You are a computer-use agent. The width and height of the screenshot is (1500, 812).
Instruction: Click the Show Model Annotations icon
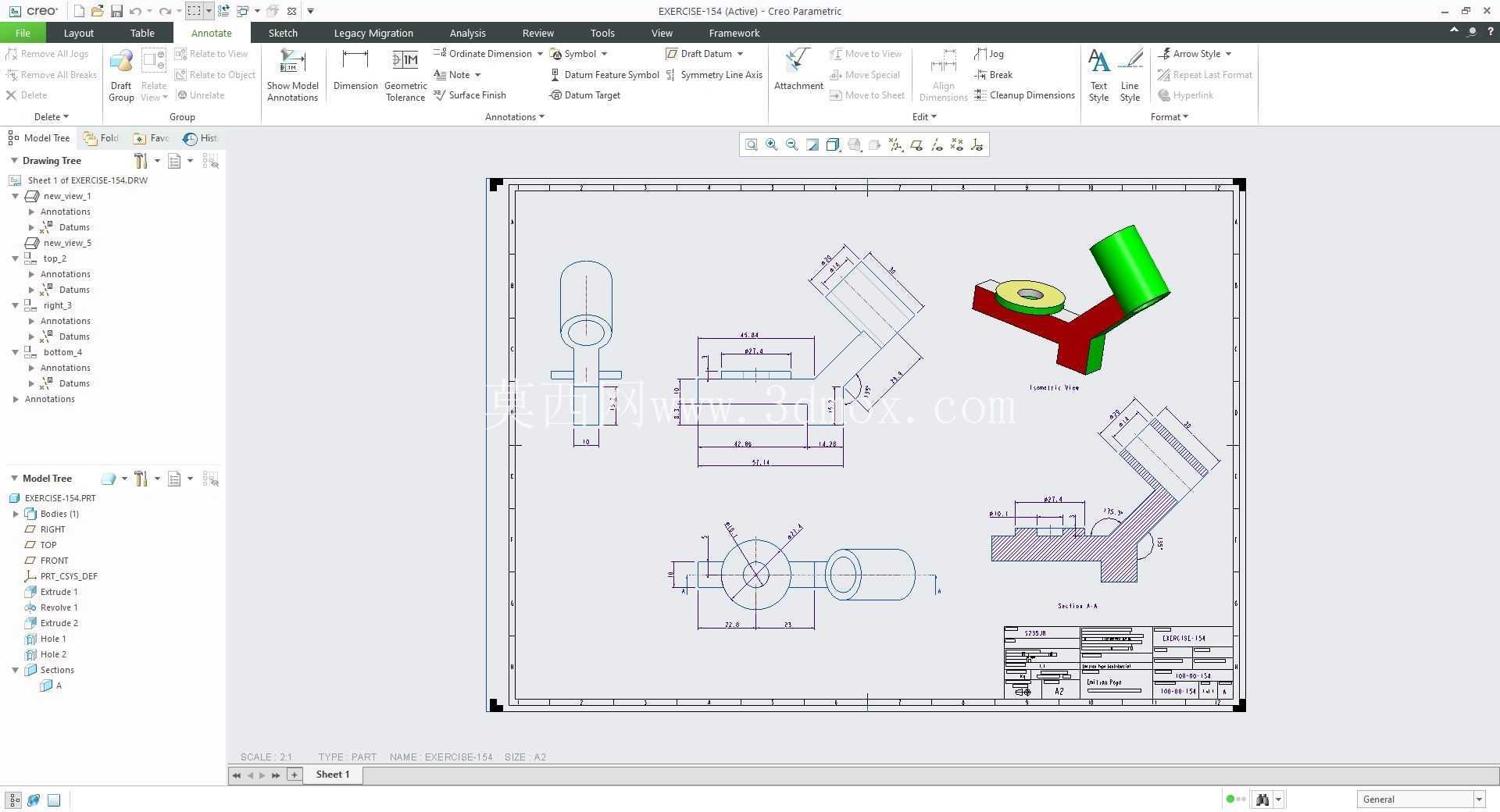292,75
